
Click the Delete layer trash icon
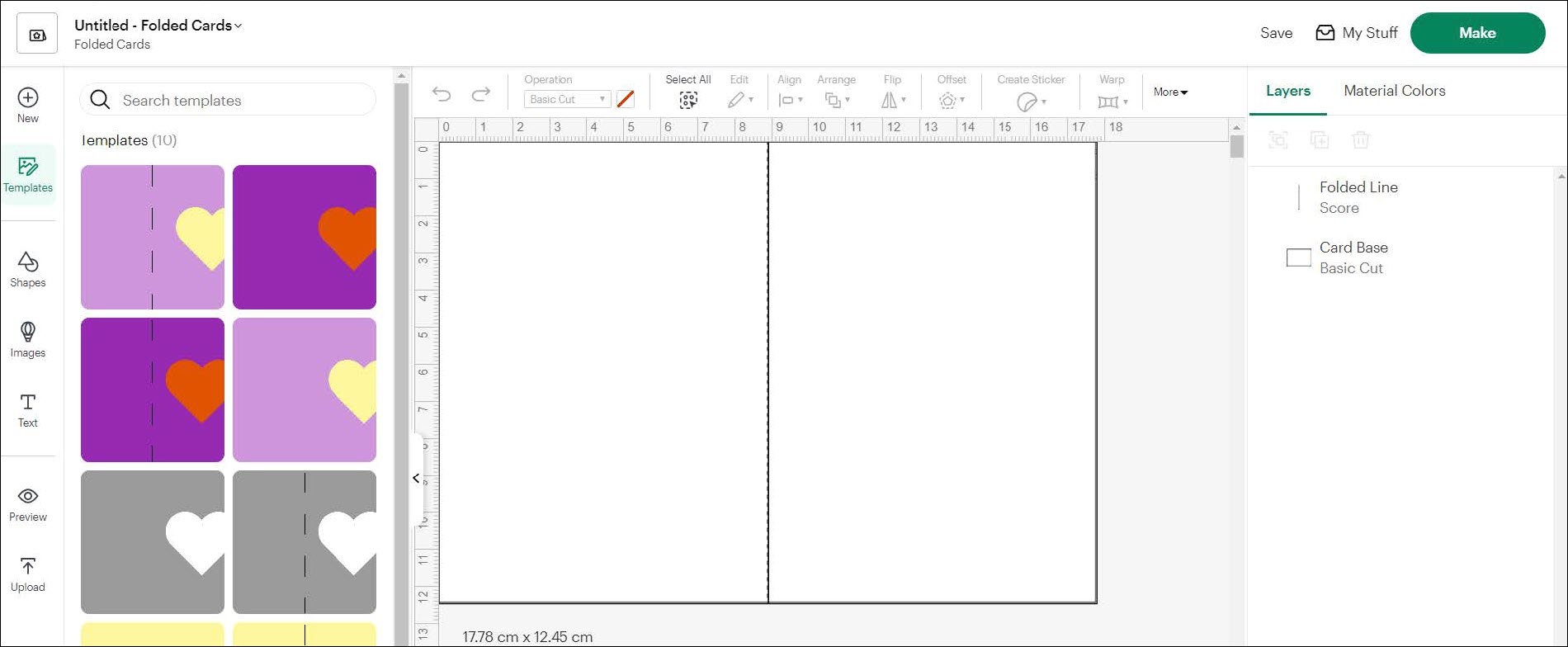1361,140
